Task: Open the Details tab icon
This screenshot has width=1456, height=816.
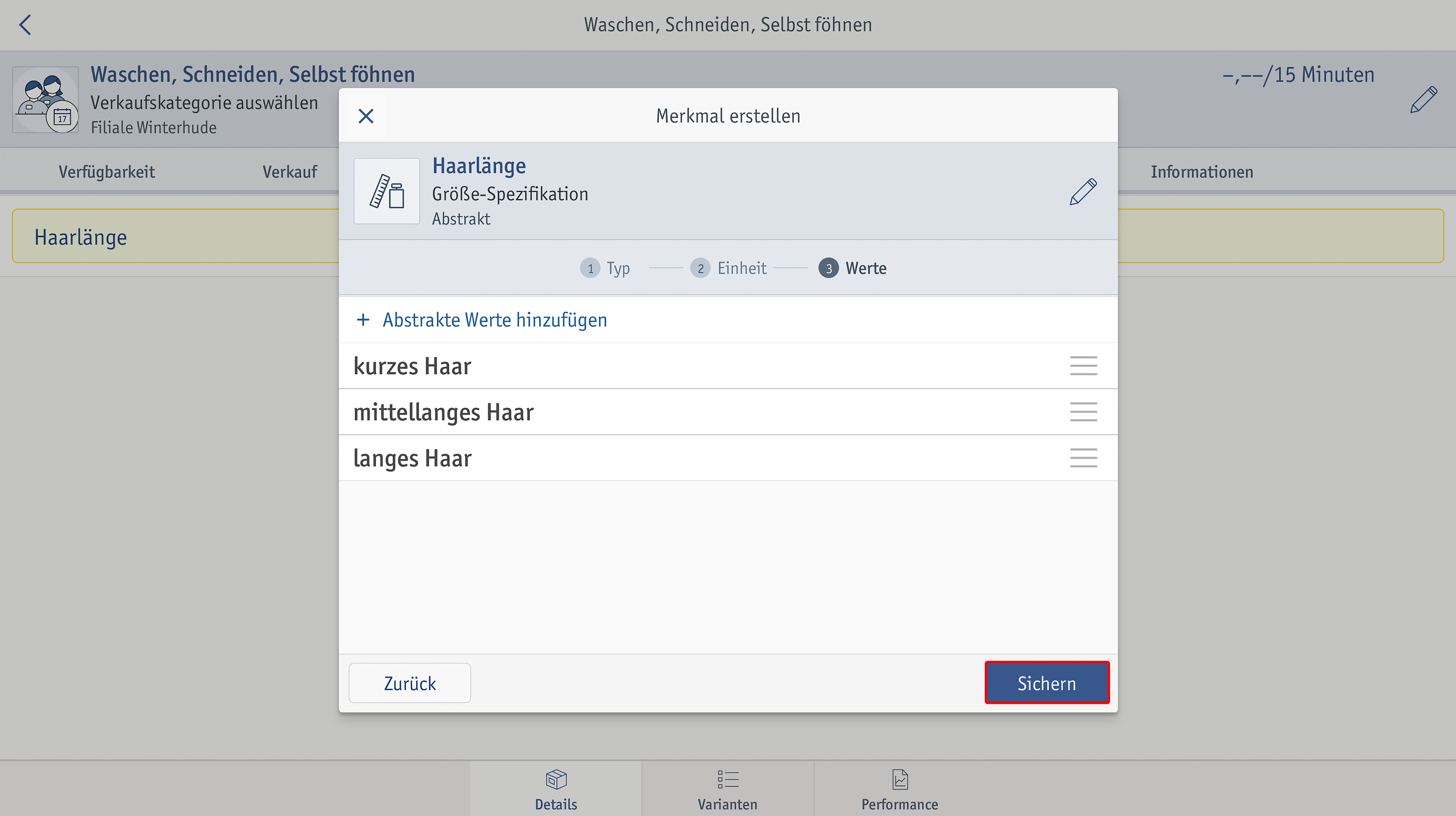Action: (x=556, y=779)
